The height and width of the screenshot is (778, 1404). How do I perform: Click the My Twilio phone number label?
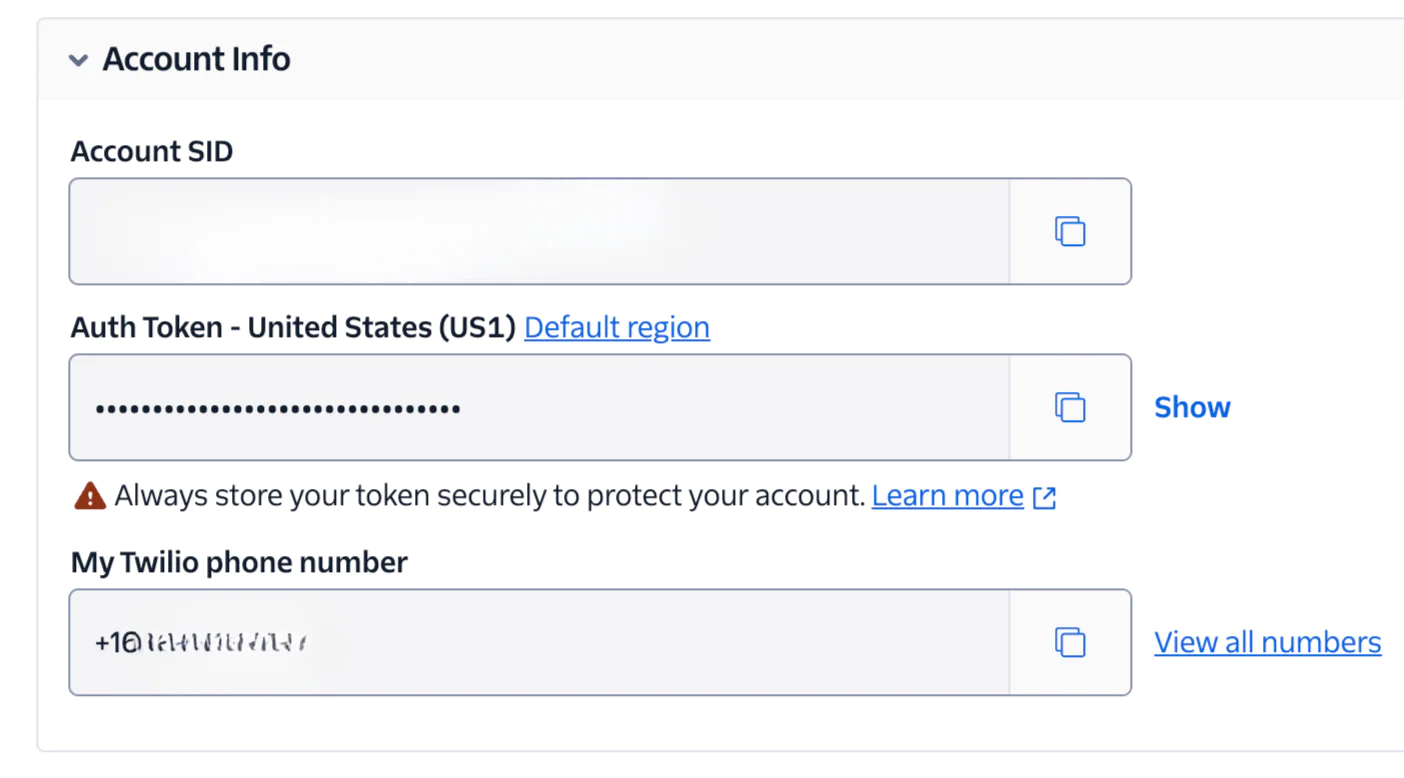[238, 562]
